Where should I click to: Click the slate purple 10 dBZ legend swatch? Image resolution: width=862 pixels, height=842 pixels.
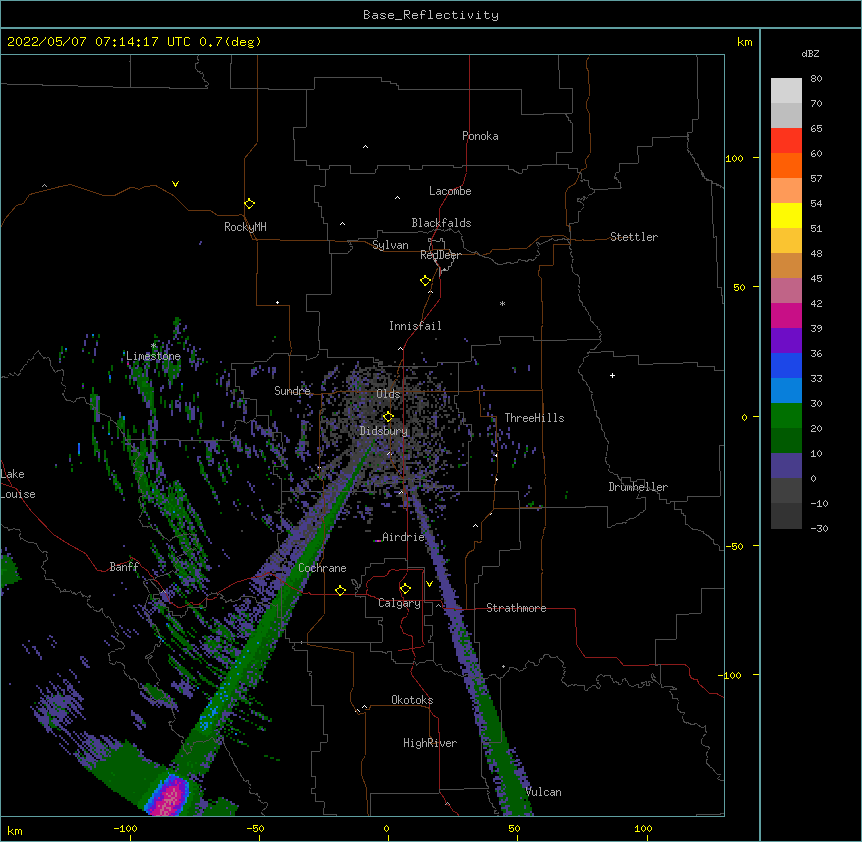[786, 466]
